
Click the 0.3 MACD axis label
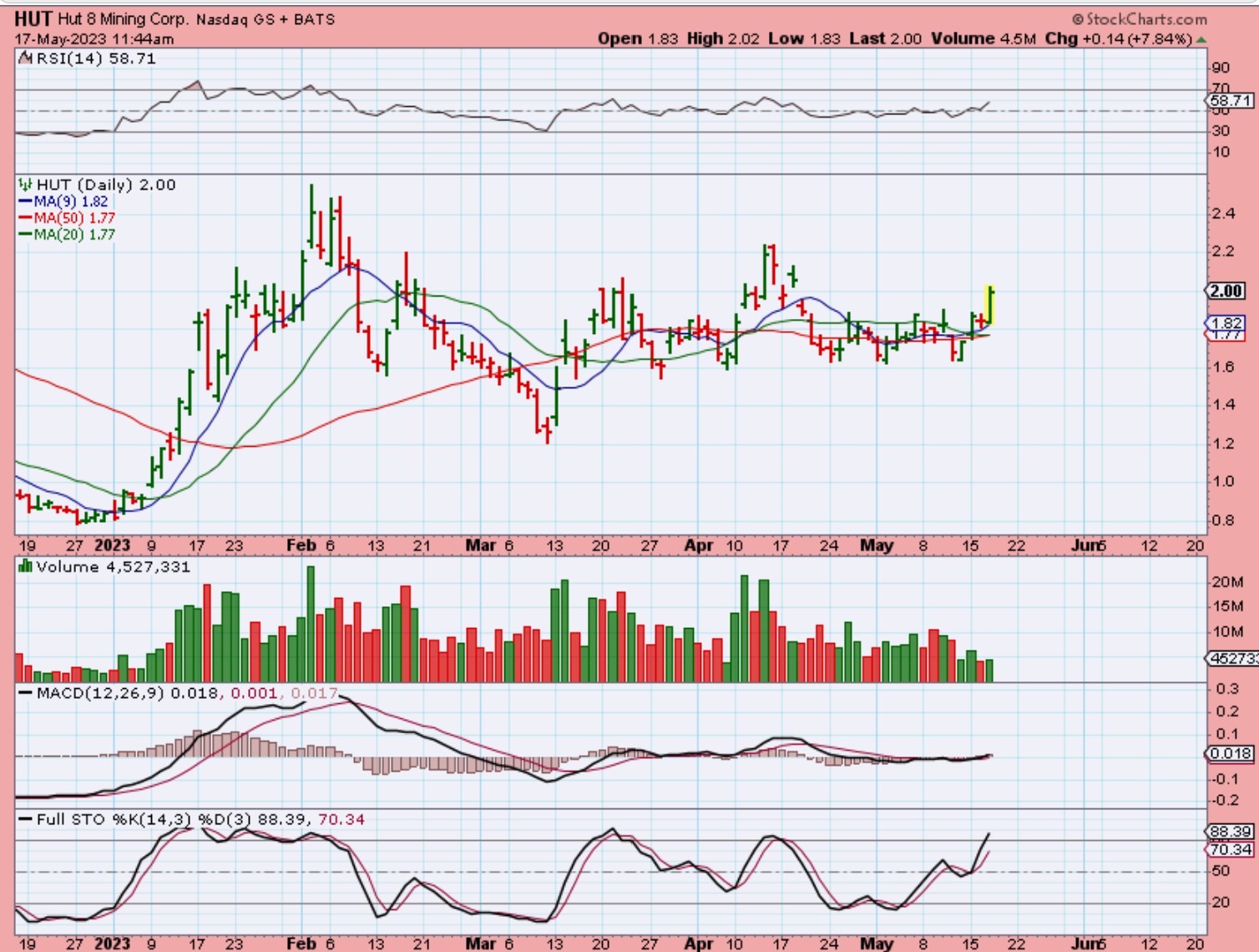point(1227,689)
